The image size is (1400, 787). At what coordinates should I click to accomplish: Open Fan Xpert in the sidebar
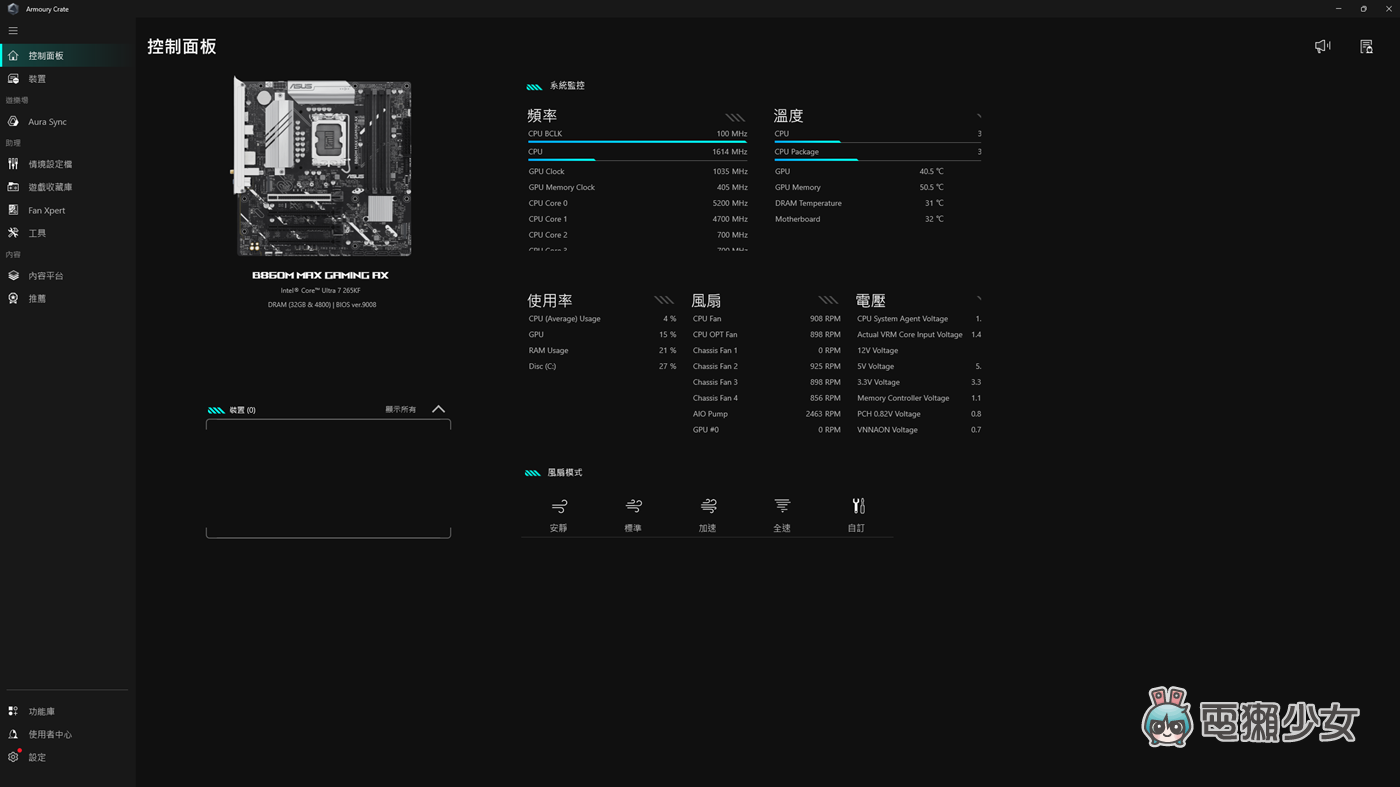67,210
